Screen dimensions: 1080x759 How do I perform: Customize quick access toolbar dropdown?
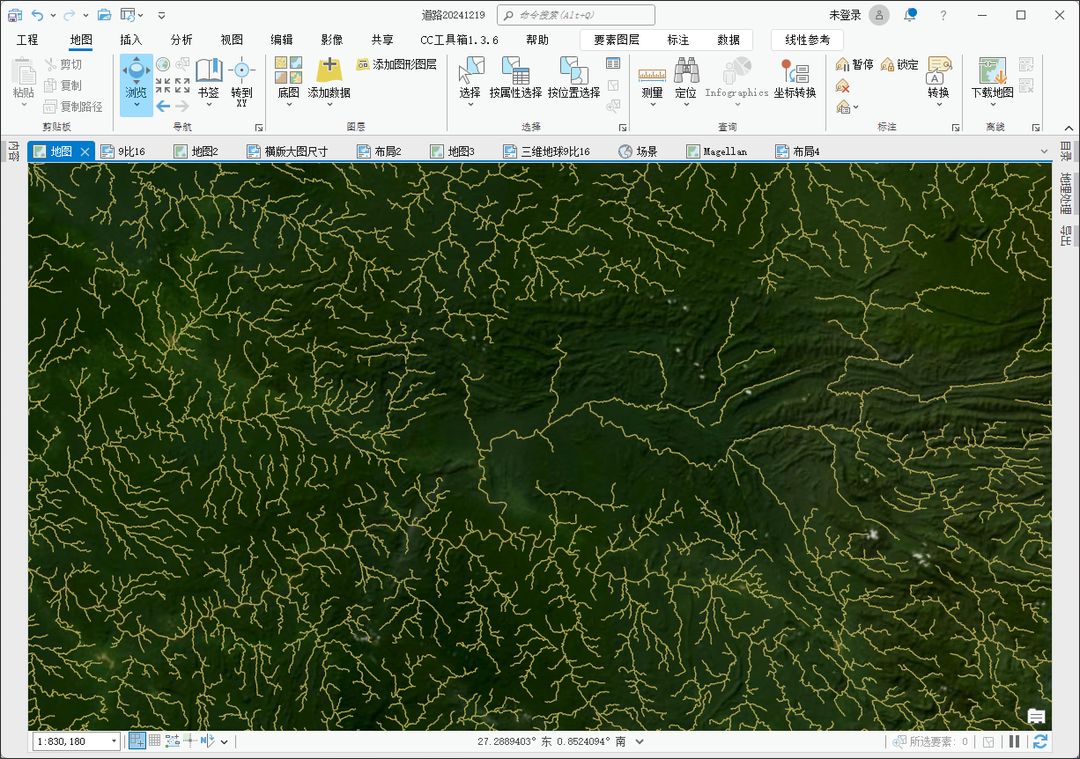click(x=161, y=15)
